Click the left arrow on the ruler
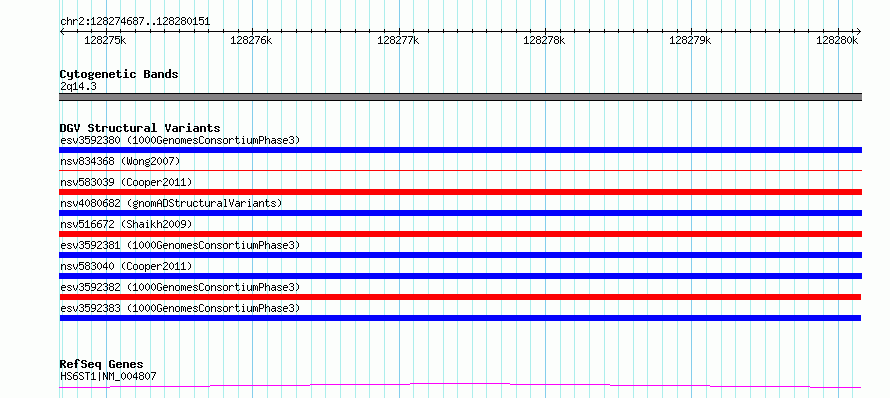890x398 pixels. pyautogui.click(x=62, y=31)
